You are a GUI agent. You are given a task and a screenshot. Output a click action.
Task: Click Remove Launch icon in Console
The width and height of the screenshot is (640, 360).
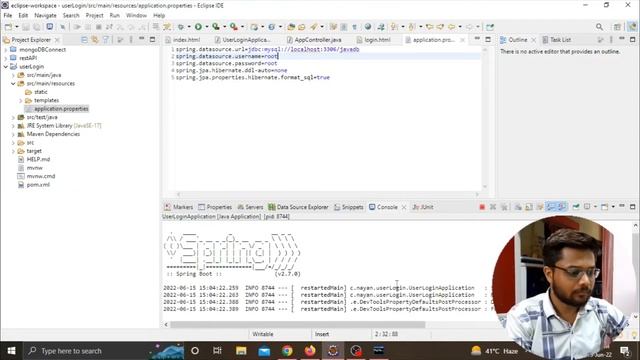[493, 207]
